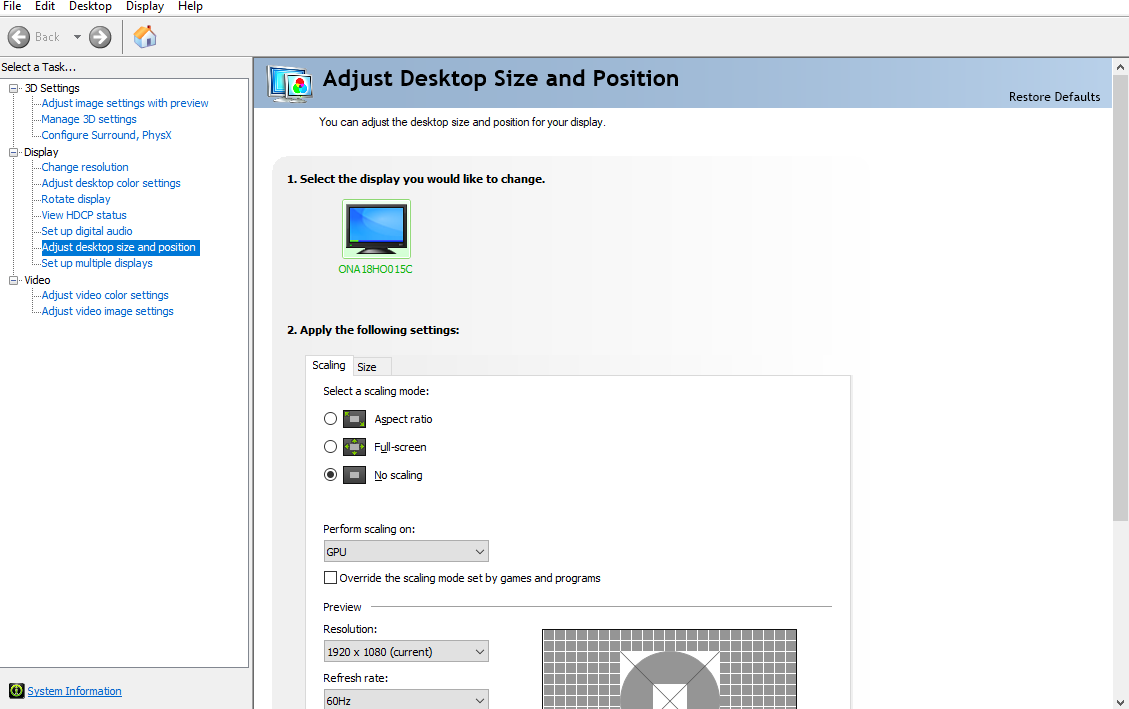Click the Back arrow icon
Image resolution: width=1129 pixels, height=709 pixels.
19,37
